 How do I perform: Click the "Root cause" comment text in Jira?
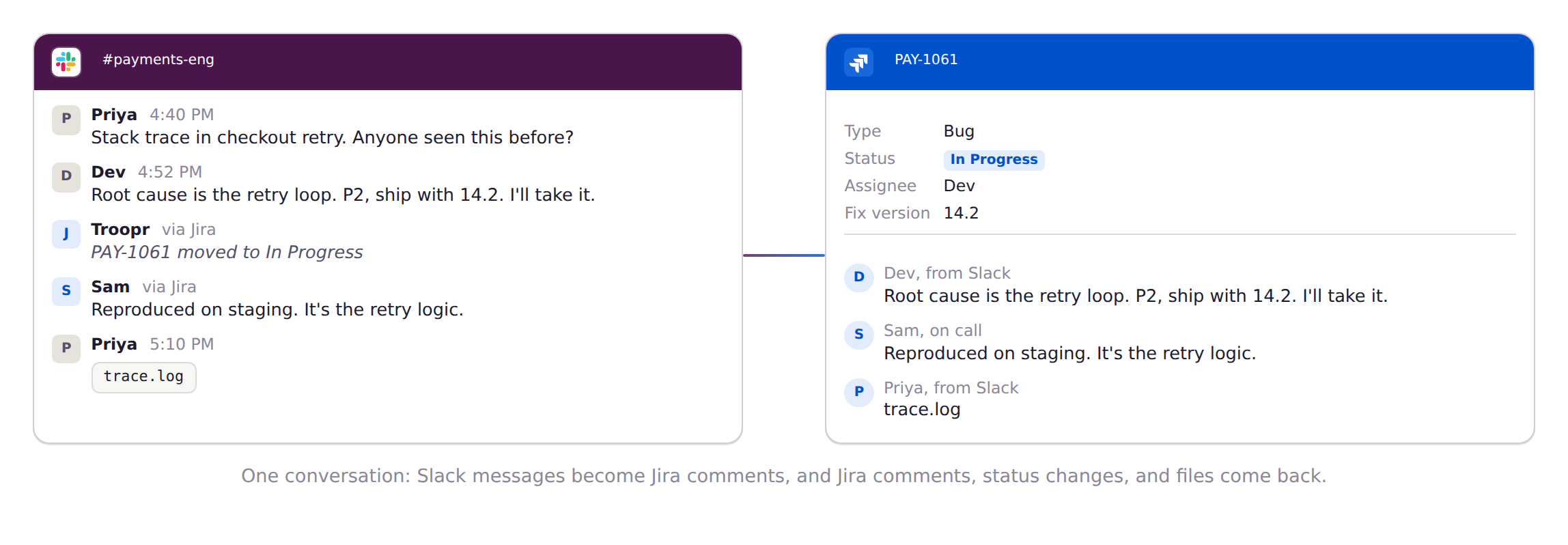coord(1136,296)
